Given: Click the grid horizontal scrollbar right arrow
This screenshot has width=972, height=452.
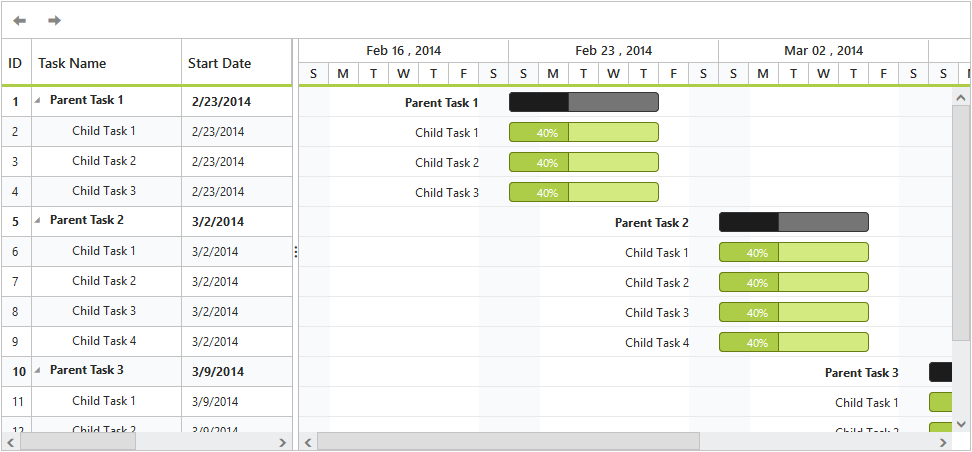Looking at the screenshot, I should tap(282, 442).
